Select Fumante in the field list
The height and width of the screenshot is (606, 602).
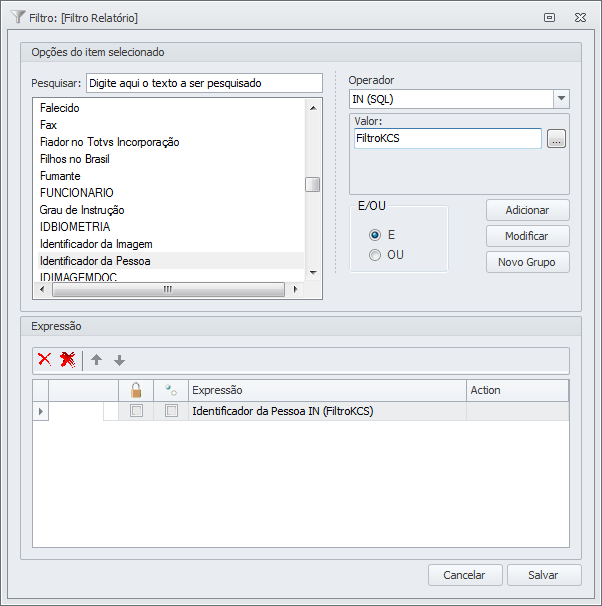(60, 176)
